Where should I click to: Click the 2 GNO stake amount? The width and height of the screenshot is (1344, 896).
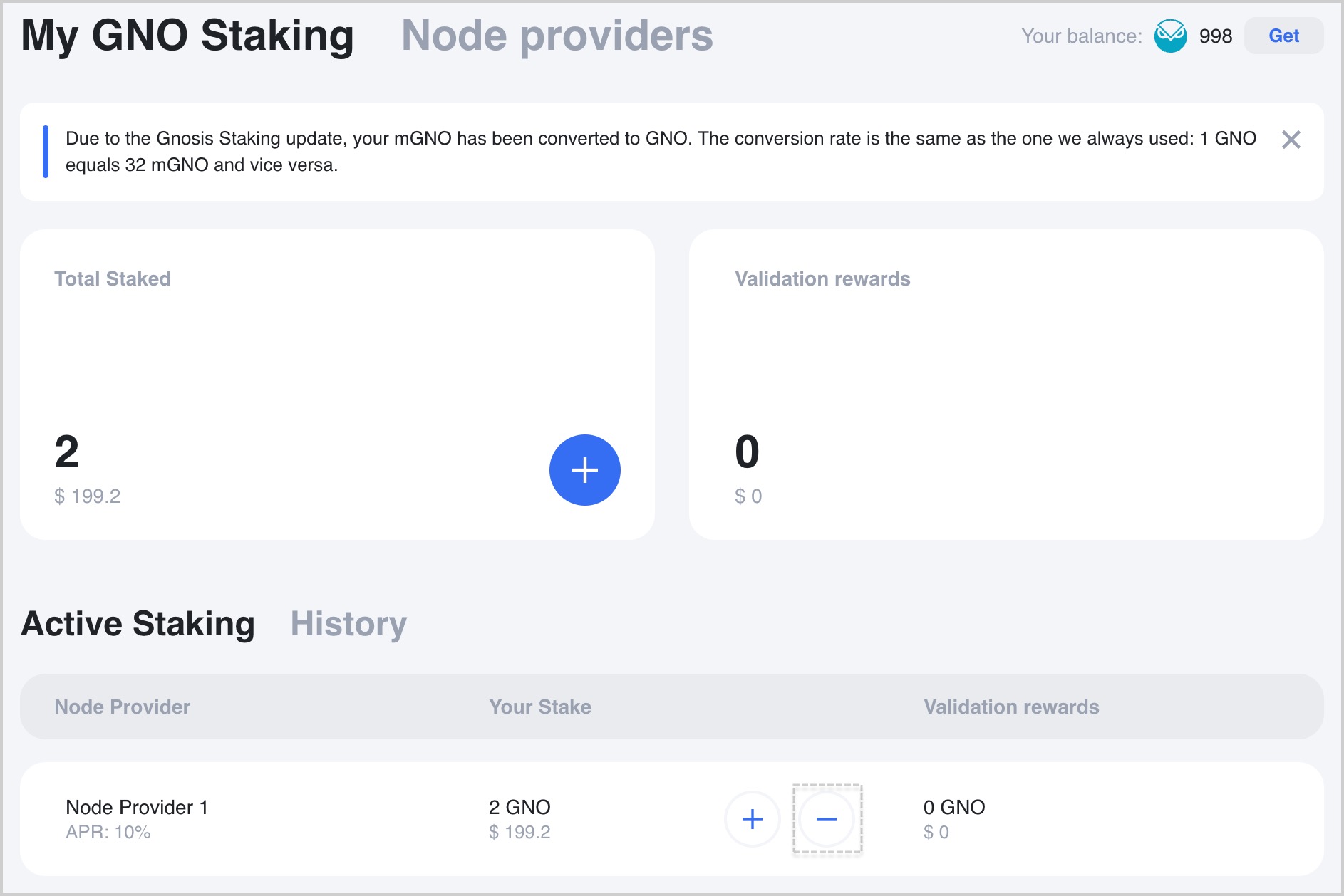point(519,807)
